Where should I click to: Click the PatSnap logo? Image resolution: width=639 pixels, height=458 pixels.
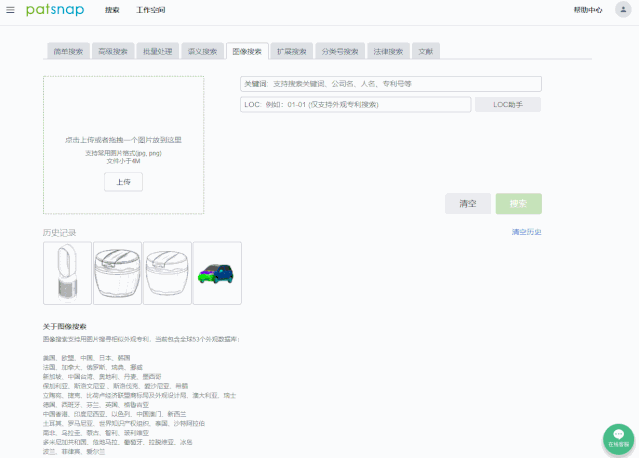[x=55, y=10]
